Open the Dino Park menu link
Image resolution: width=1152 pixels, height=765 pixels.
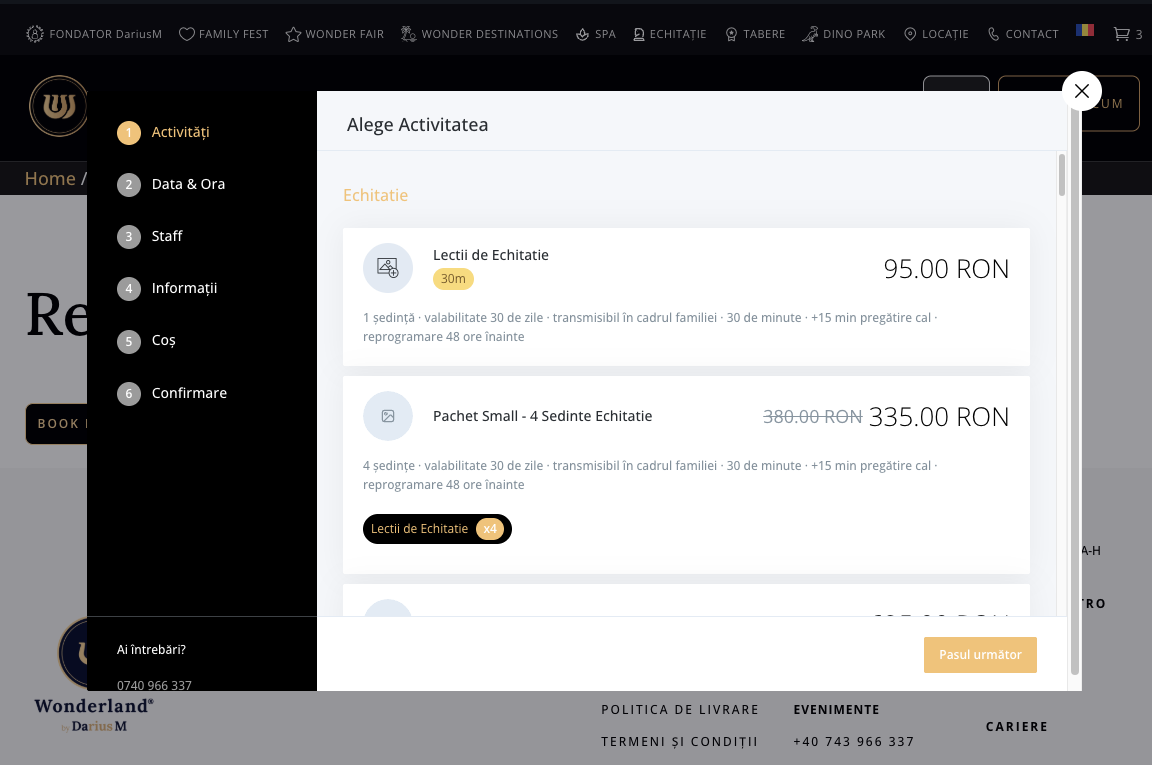pyautogui.click(x=844, y=34)
